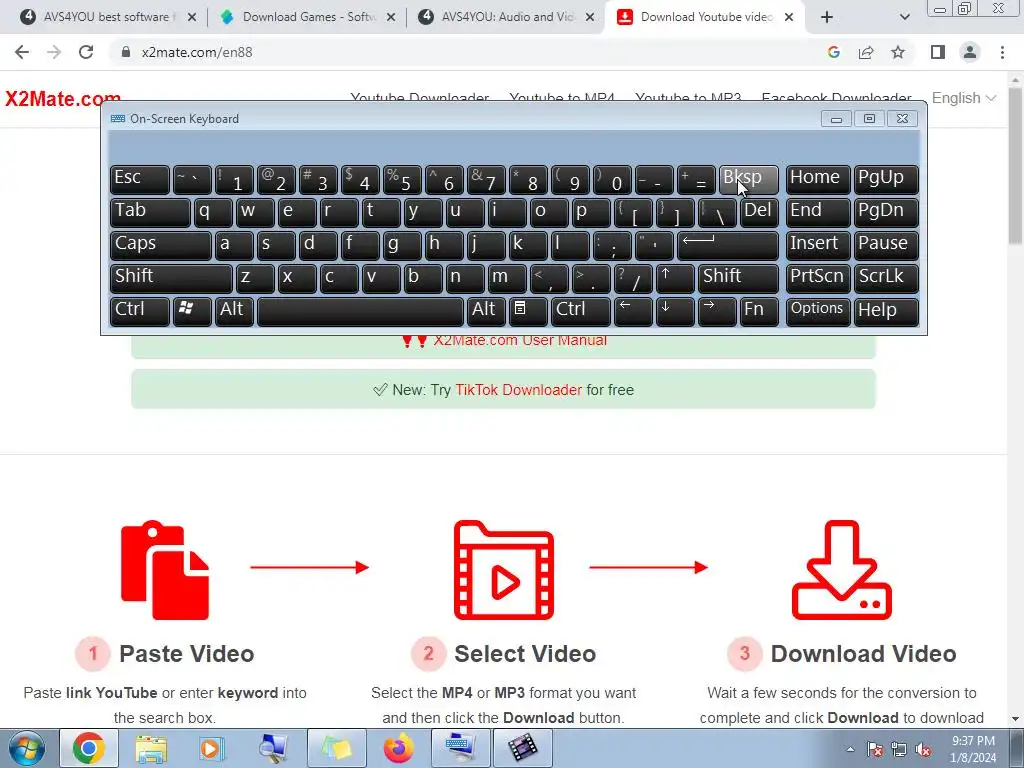Open Firefox from the taskbar
This screenshot has width=1024, height=768.
399,748
